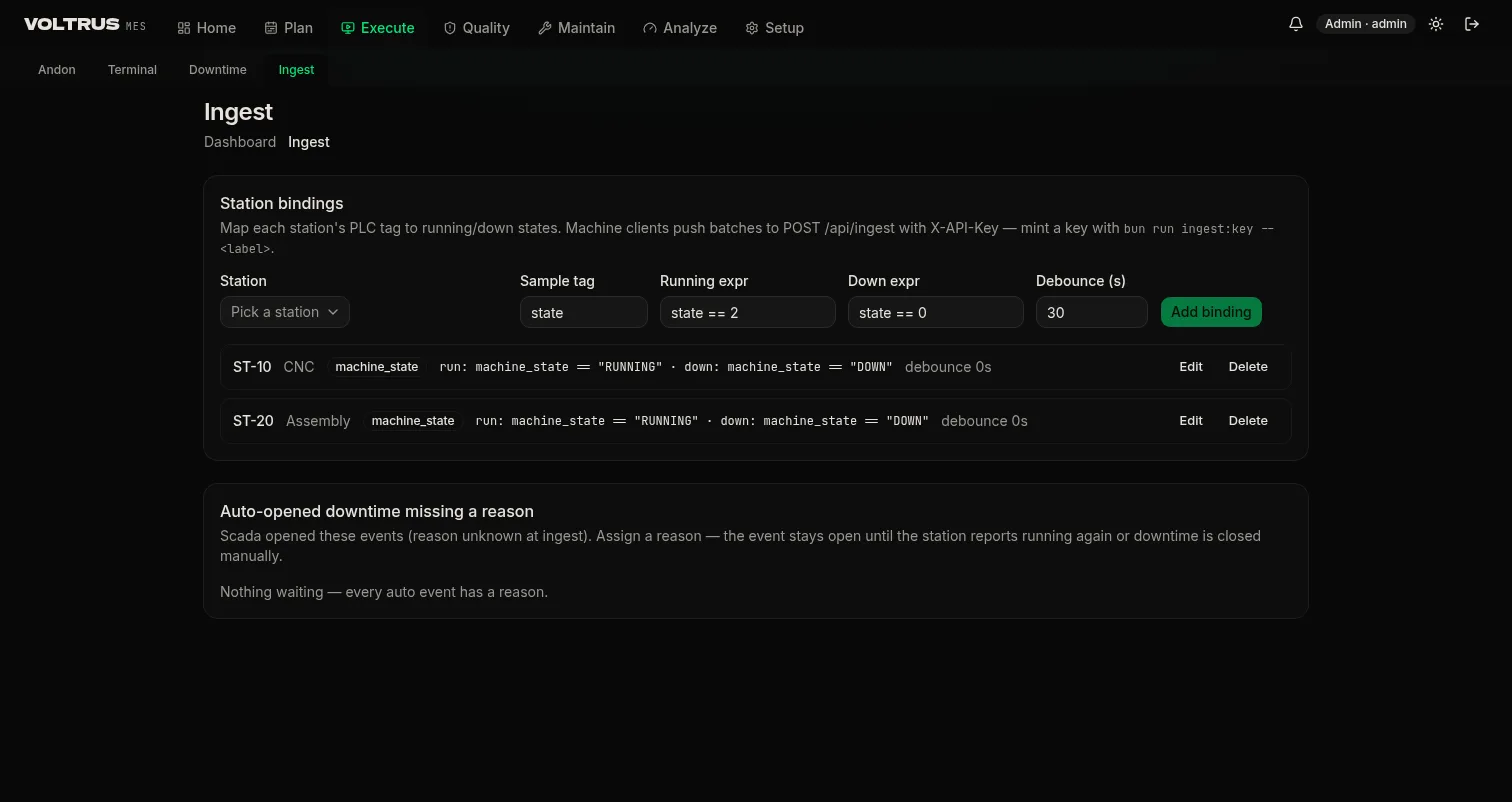The image size is (1512, 802).
Task: Open the Quality menu
Action: 477,28
